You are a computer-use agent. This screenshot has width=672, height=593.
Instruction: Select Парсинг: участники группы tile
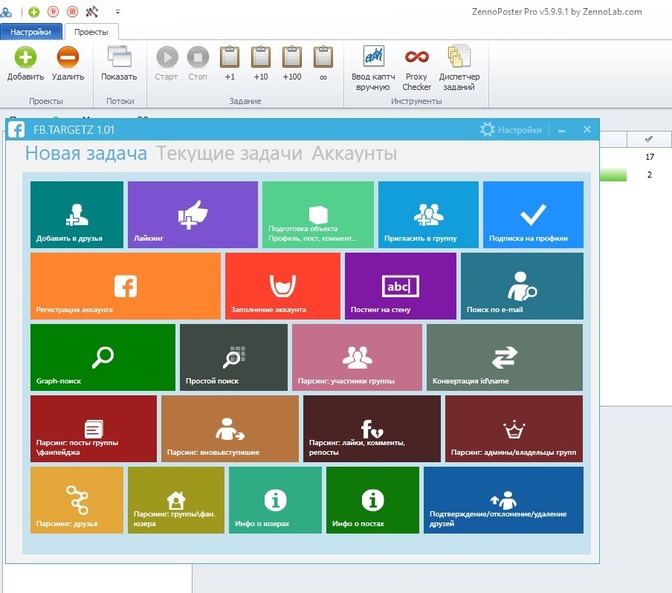point(357,357)
